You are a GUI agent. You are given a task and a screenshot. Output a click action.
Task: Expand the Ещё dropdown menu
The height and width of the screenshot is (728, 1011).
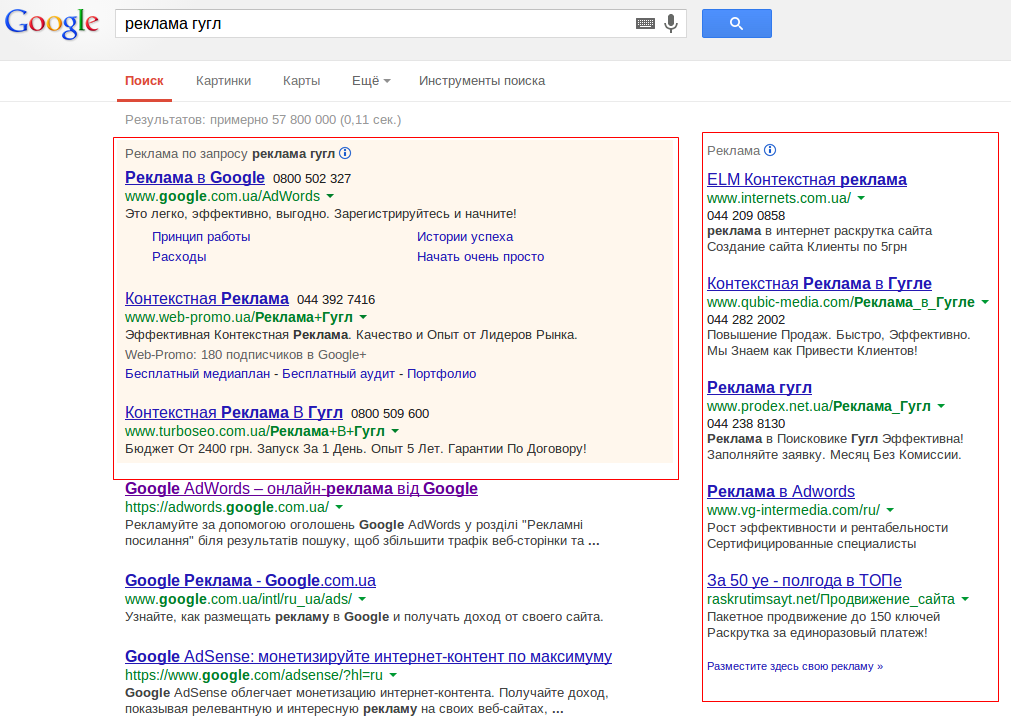coord(371,81)
